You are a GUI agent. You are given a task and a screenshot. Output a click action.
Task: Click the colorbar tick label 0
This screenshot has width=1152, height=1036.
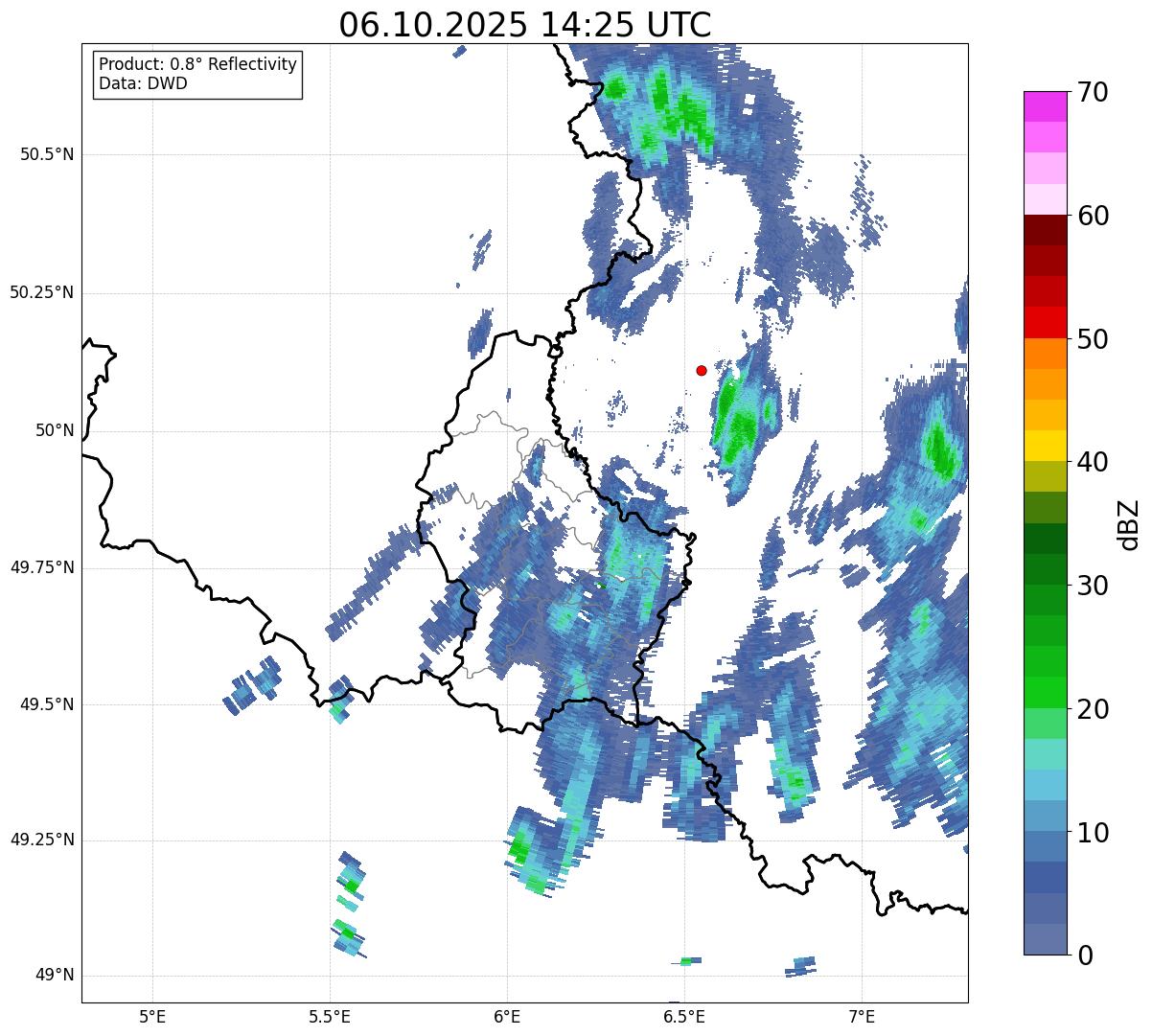(1085, 955)
